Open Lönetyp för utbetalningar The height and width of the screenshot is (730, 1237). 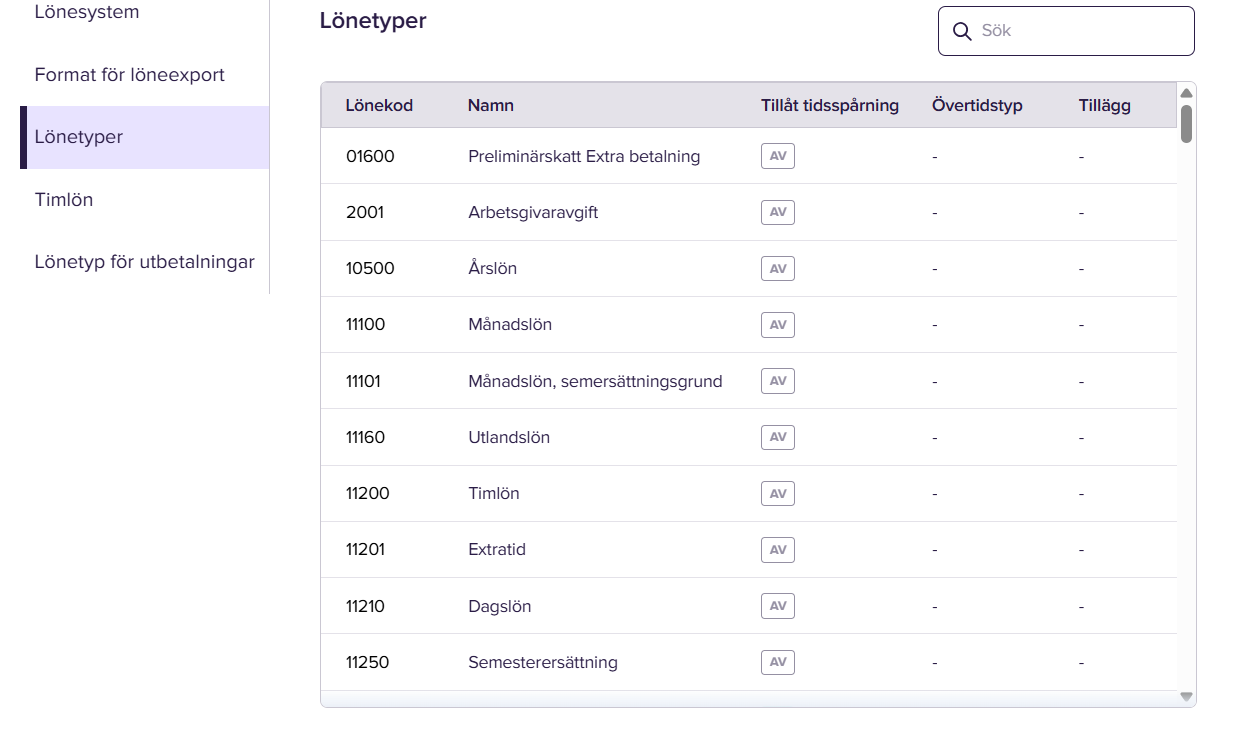(x=145, y=262)
